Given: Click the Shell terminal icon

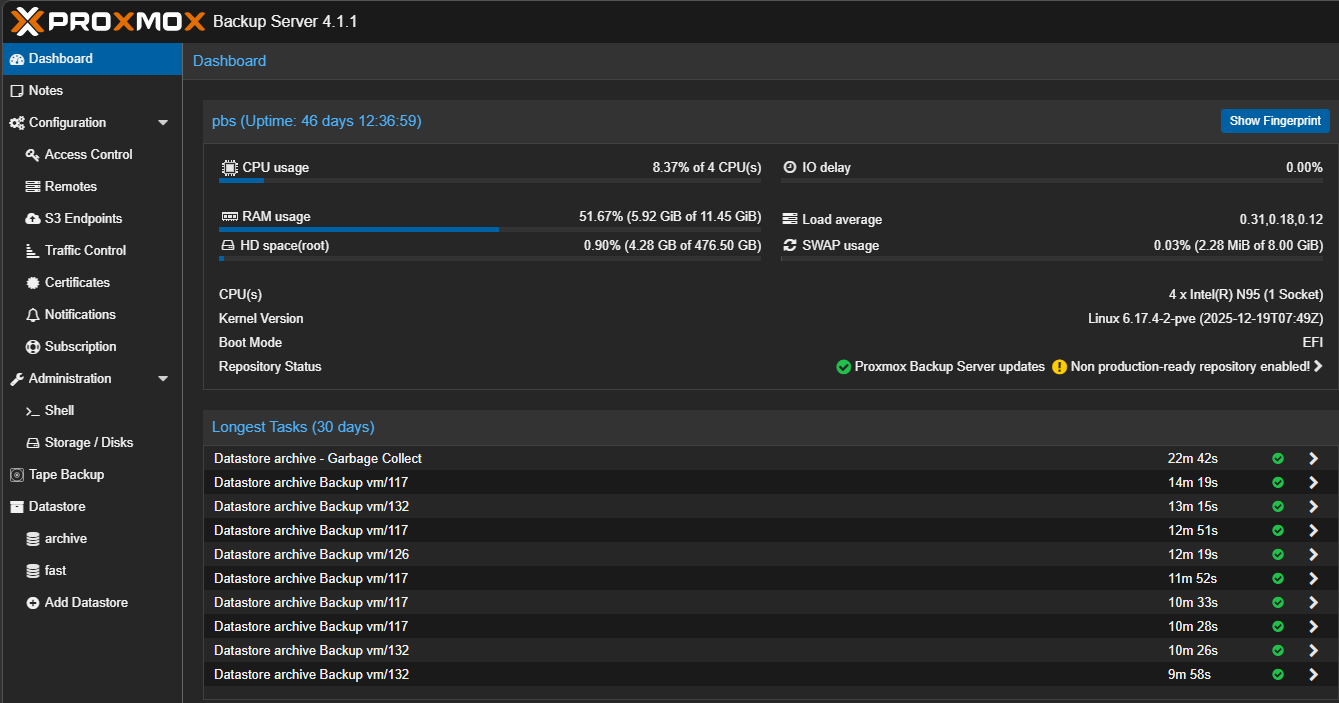Looking at the screenshot, I should [x=33, y=411].
